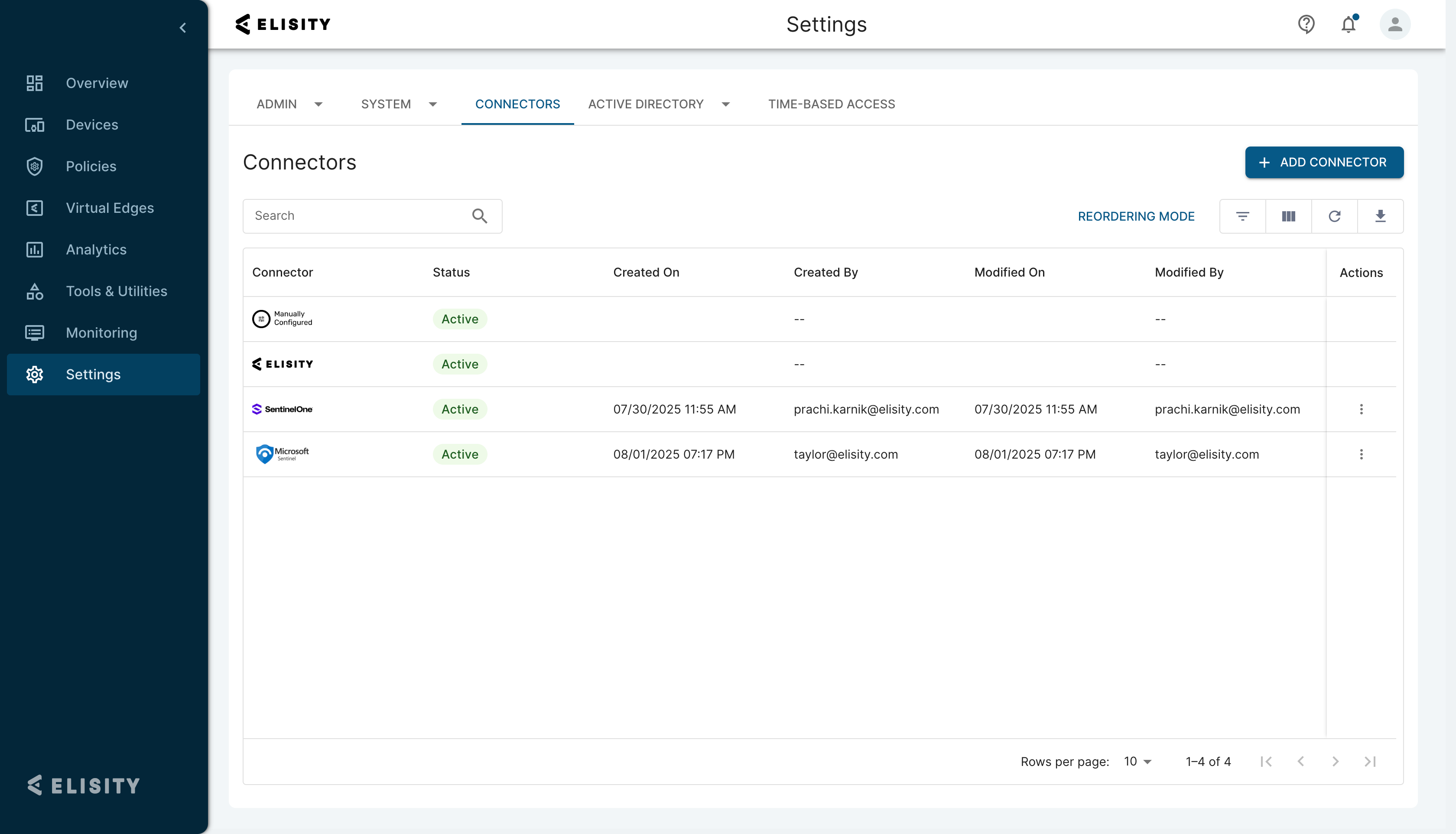This screenshot has height=834, width=1456.
Task: Open the table filter icon
Action: pyautogui.click(x=1242, y=217)
